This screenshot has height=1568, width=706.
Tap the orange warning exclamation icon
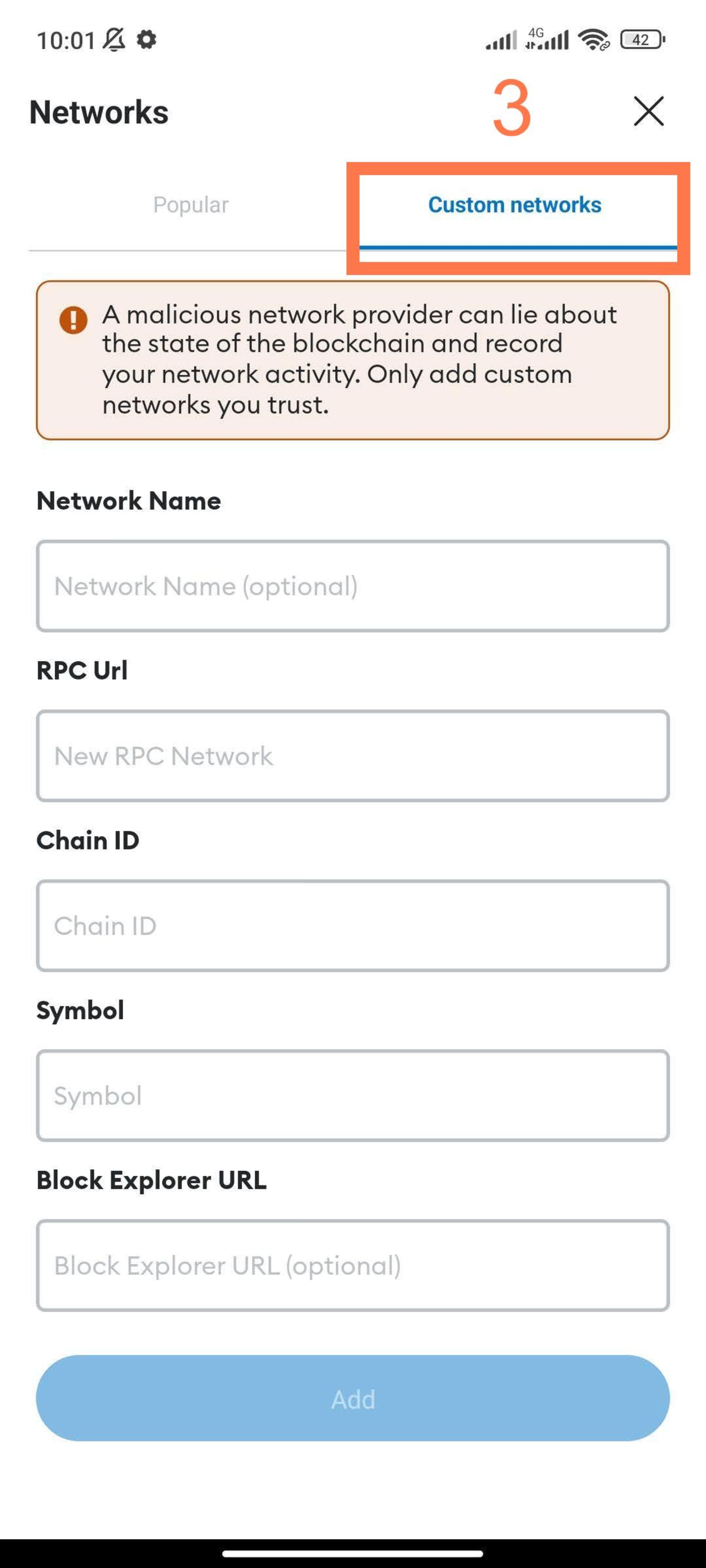click(73, 319)
